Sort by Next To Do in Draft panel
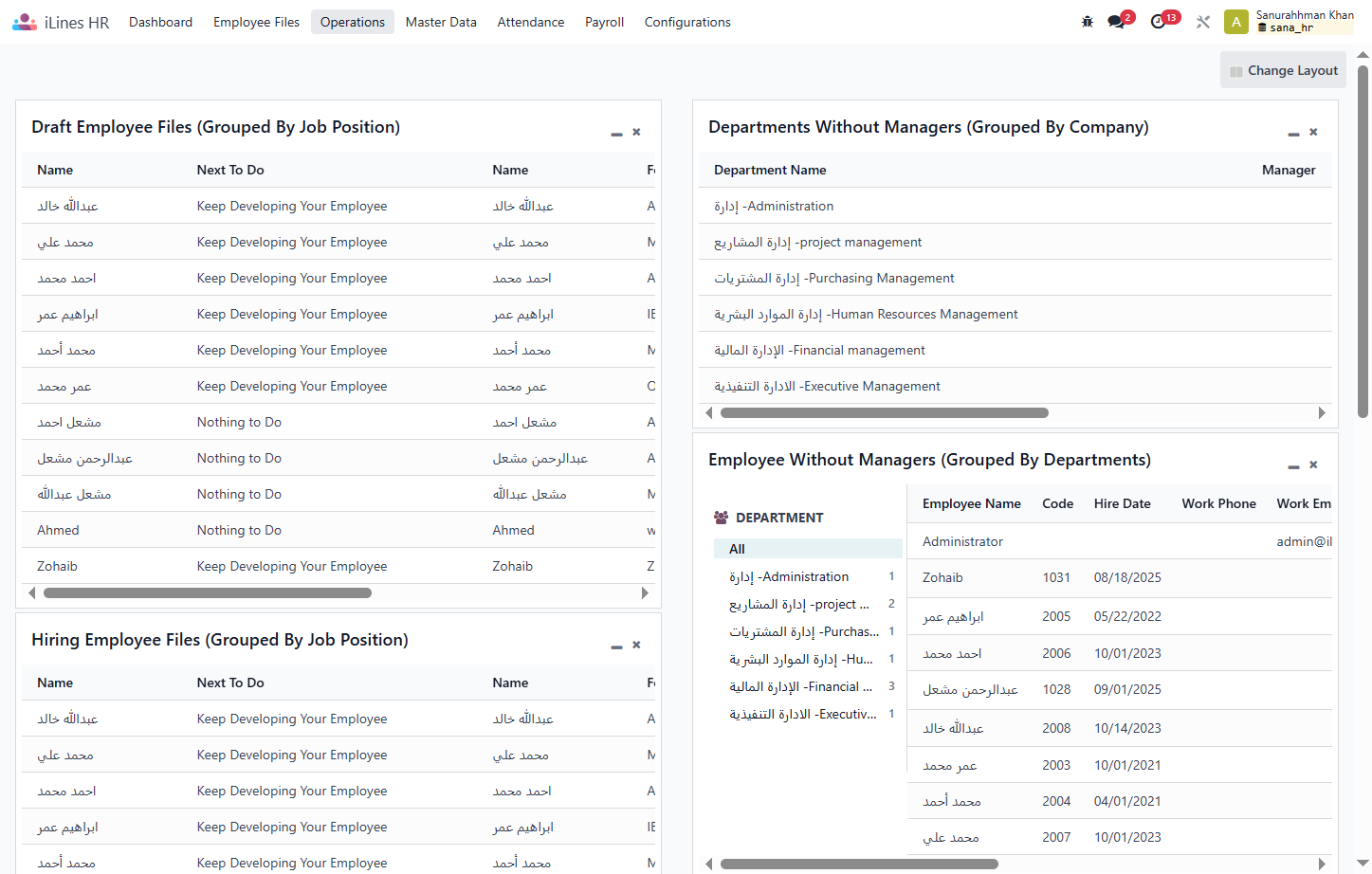The height and width of the screenshot is (874, 1372). pos(230,170)
